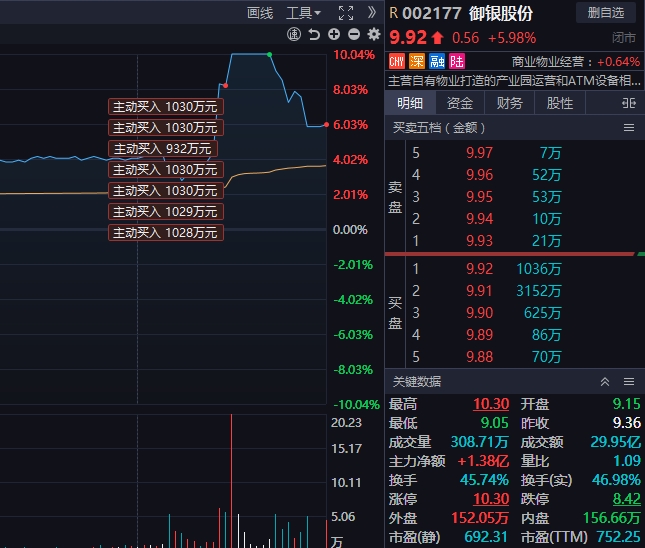Image resolution: width=645 pixels, height=548 pixels.
Task: Click the 跌停 price 8.42
Action: tap(626, 499)
